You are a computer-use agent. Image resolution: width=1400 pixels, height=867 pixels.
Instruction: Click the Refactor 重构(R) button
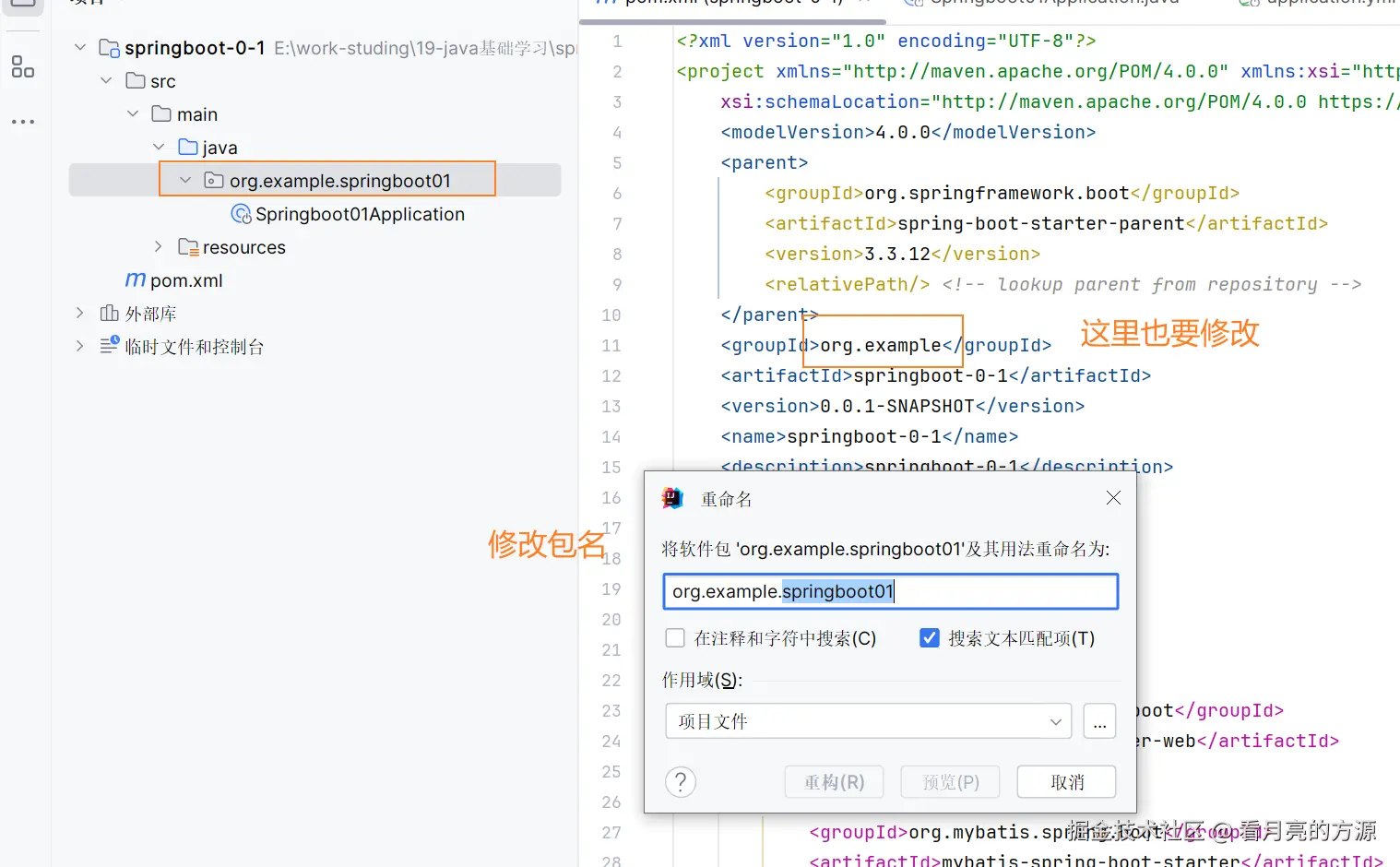click(834, 782)
